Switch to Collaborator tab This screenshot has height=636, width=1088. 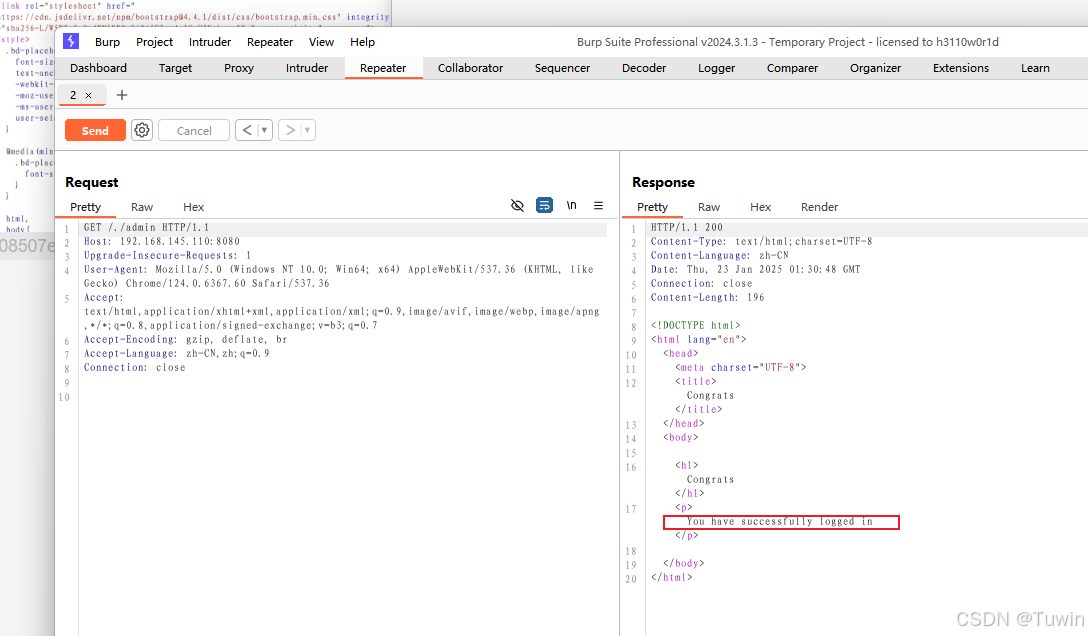(470, 68)
